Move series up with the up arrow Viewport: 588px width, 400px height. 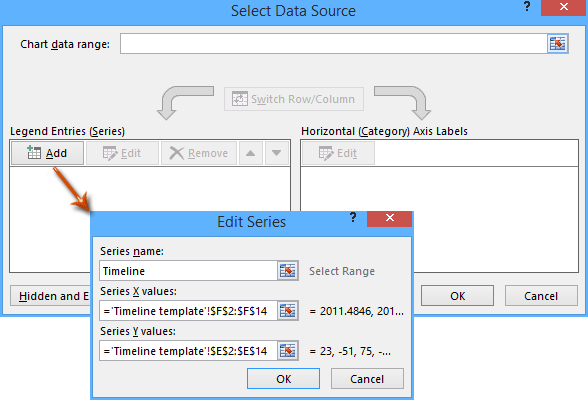(x=250, y=153)
